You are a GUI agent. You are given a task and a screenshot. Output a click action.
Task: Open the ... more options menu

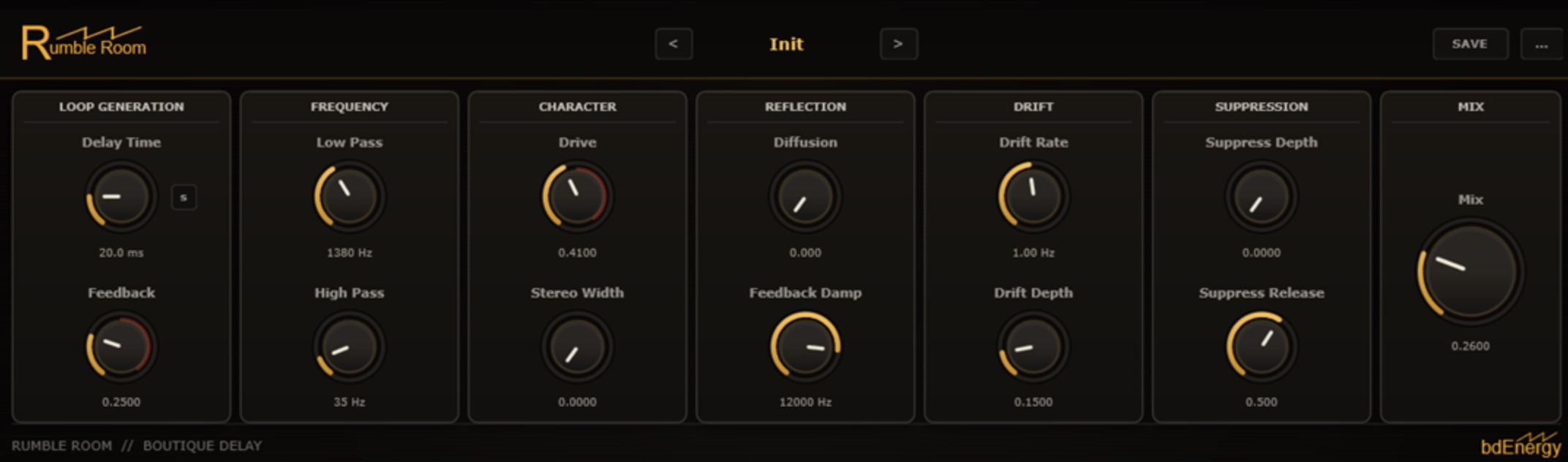click(1542, 44)
